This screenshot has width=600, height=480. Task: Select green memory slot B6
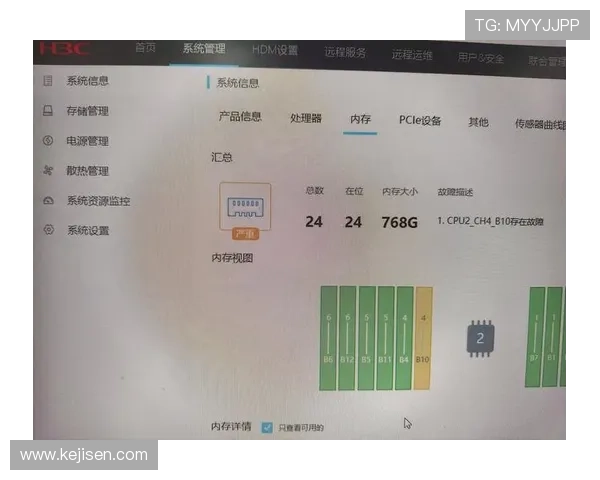(329, 338)
